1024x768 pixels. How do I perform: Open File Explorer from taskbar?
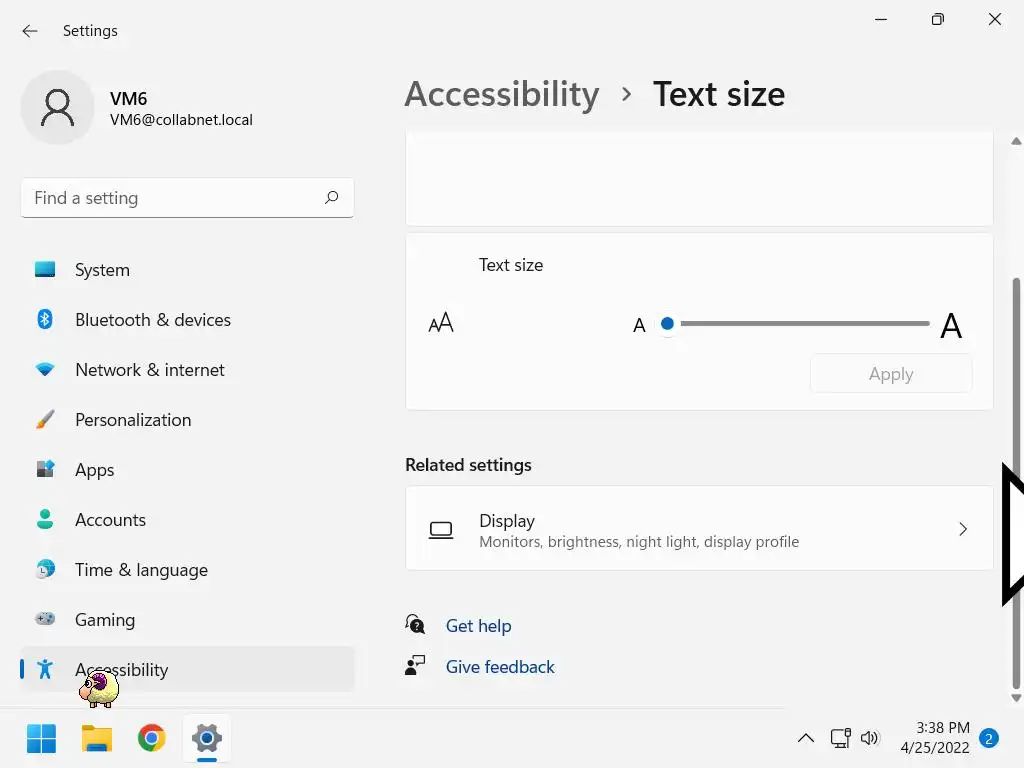tap(97, 739)
